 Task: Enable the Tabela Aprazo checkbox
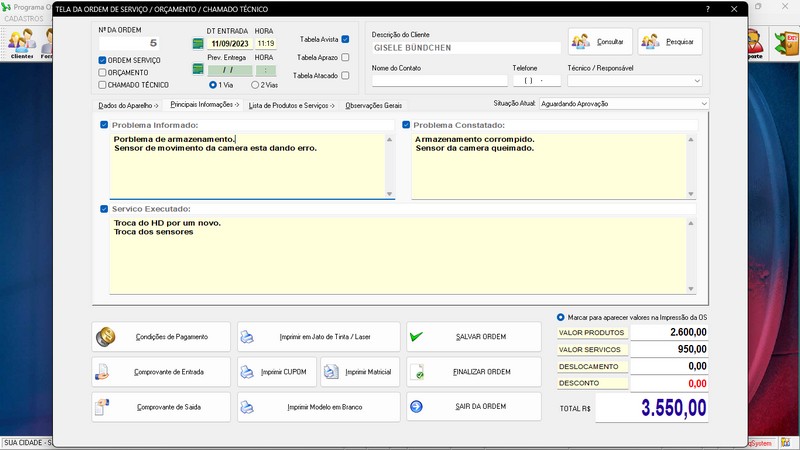[x=345, y=58]
